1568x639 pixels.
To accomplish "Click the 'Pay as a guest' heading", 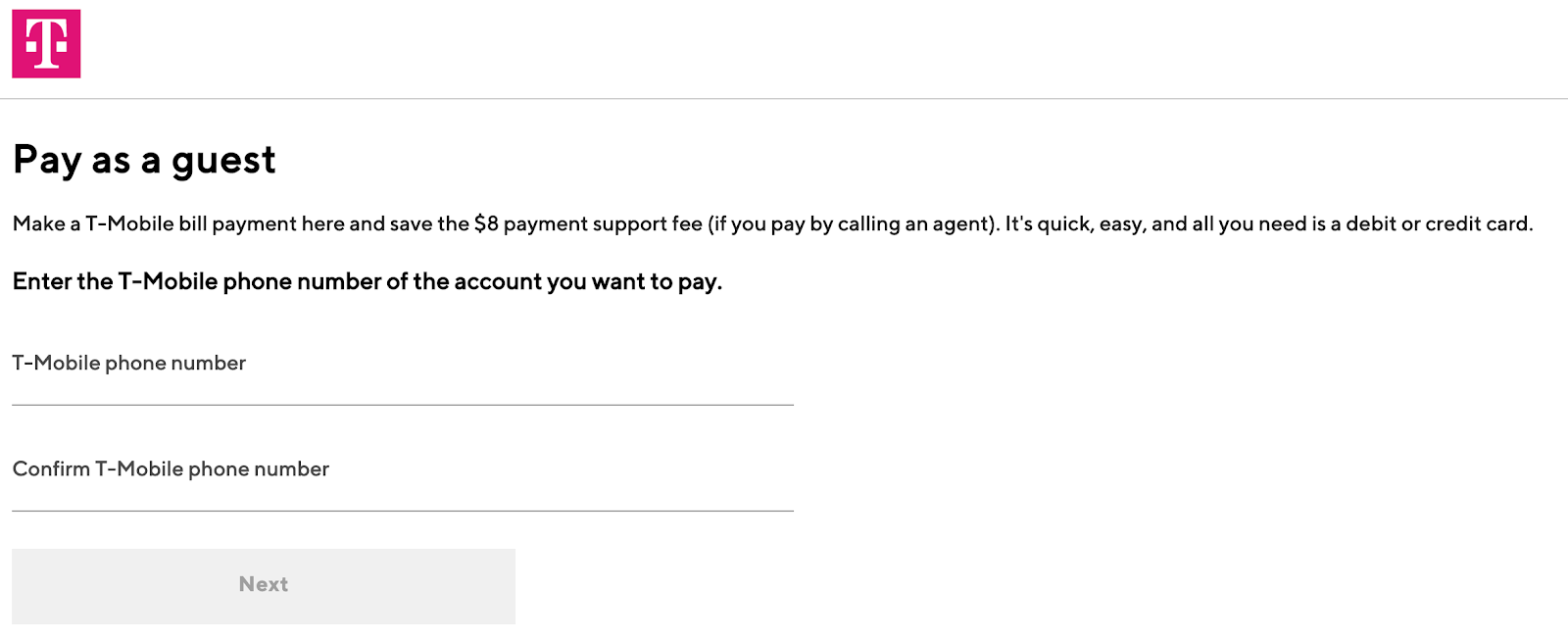I will point(143,160).
